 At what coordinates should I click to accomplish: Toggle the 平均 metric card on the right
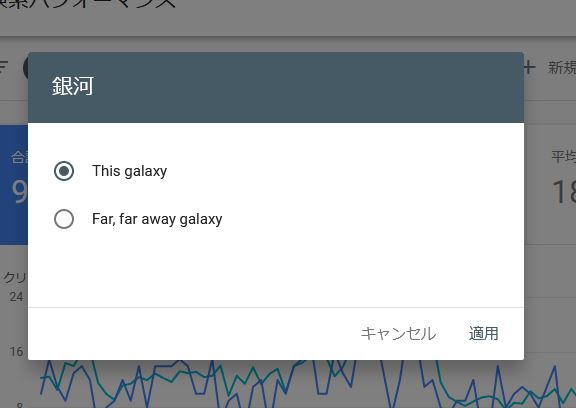[550, 184]
